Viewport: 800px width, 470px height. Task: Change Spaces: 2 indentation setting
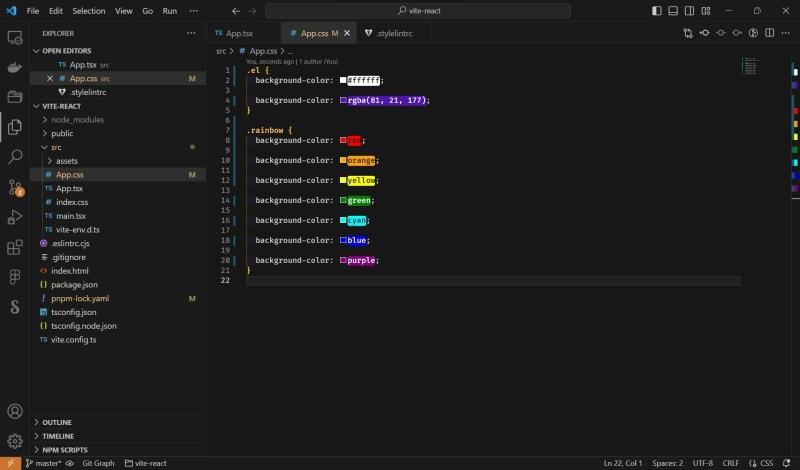tap(667, 463)
